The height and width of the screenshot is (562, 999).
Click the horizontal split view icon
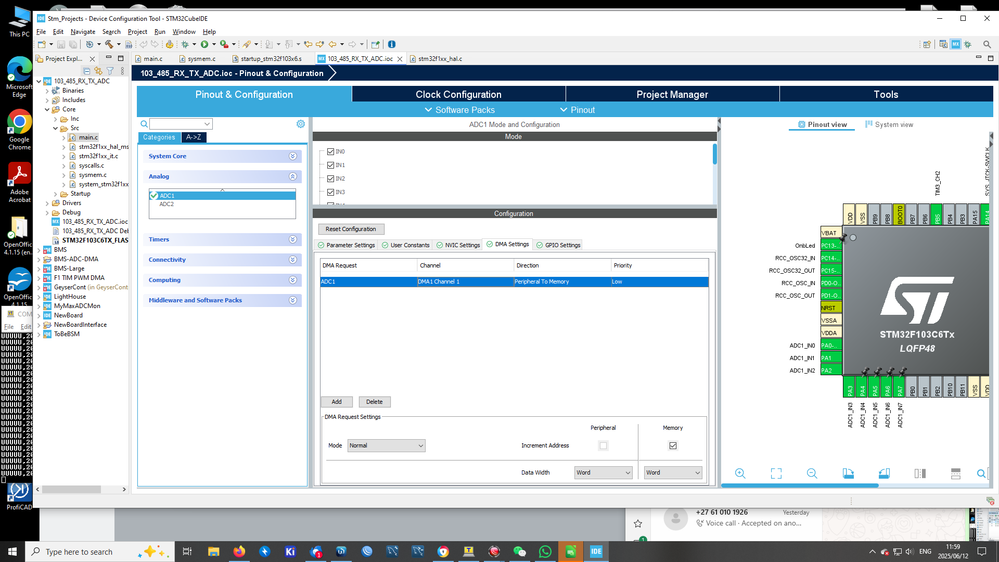point(956,473)
